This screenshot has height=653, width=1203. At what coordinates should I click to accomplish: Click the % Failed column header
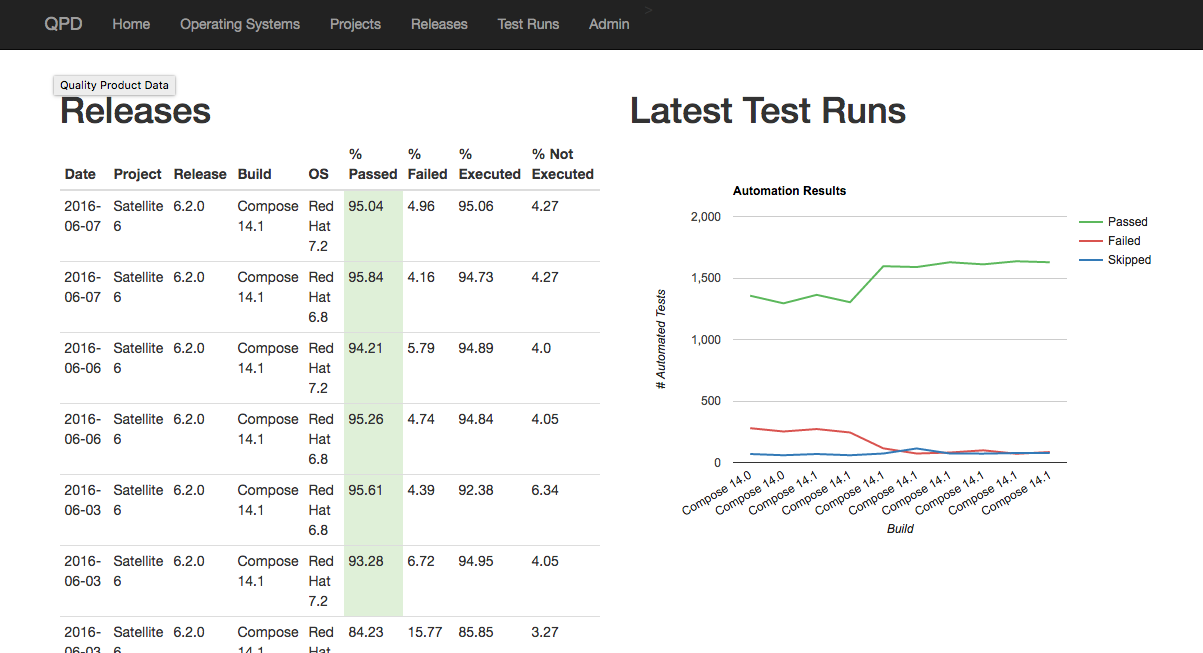[x=427, y=164]
